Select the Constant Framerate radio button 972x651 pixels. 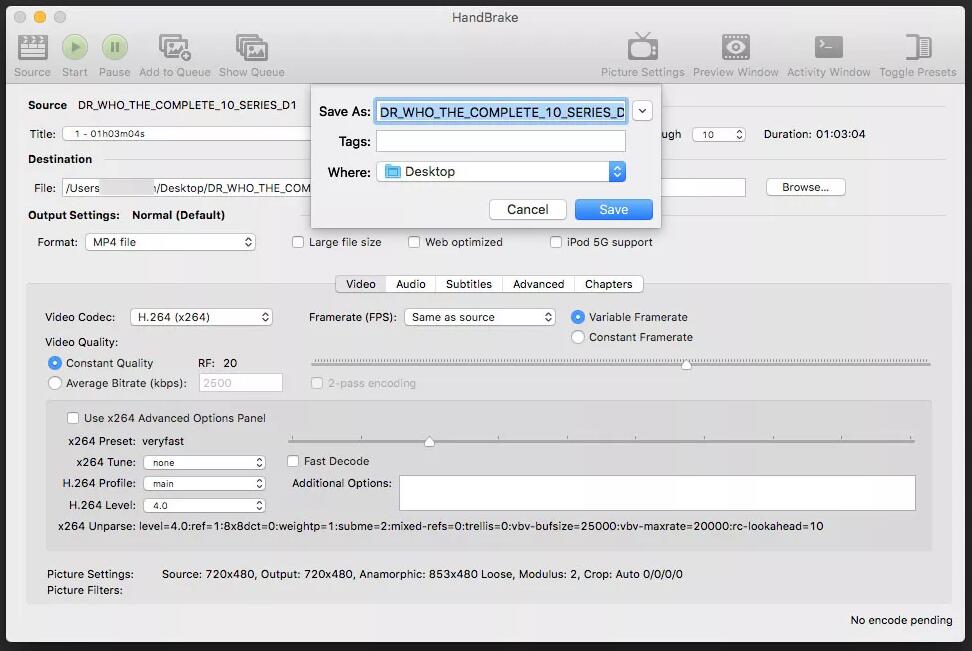tap(578, 337)
